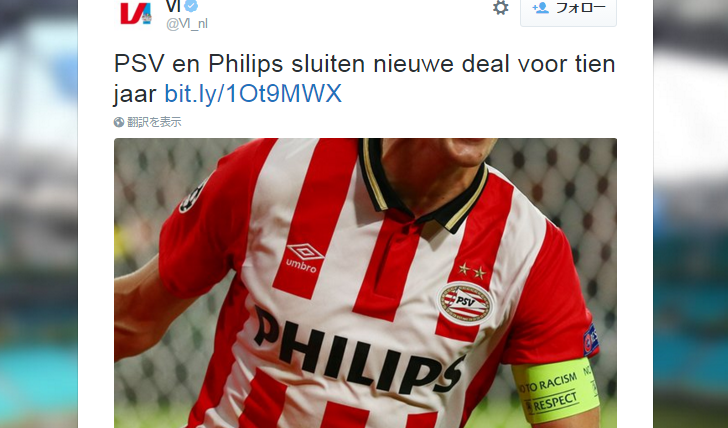Click the PSV club crest in the photo
The height and width of the screenshot is (428, 728).
pyautogui.click(x=465, y=303)
